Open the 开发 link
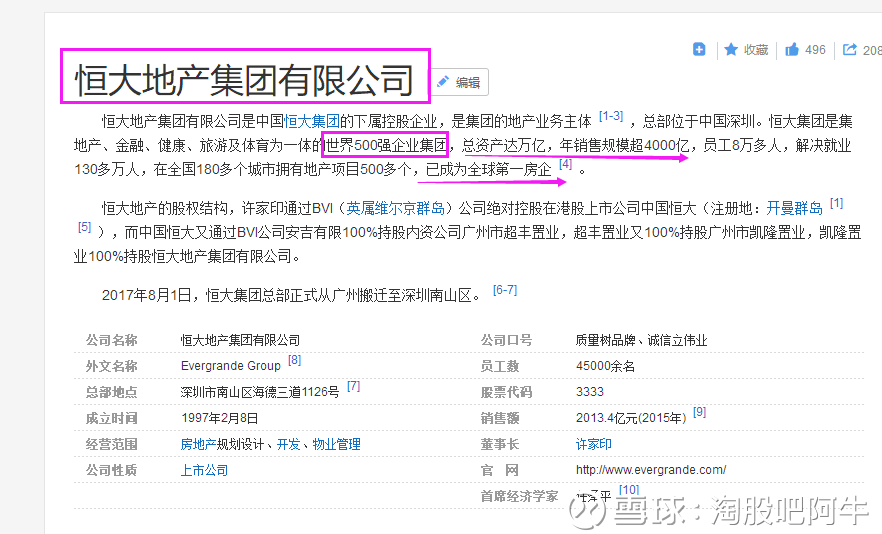 tap(289, 444)
